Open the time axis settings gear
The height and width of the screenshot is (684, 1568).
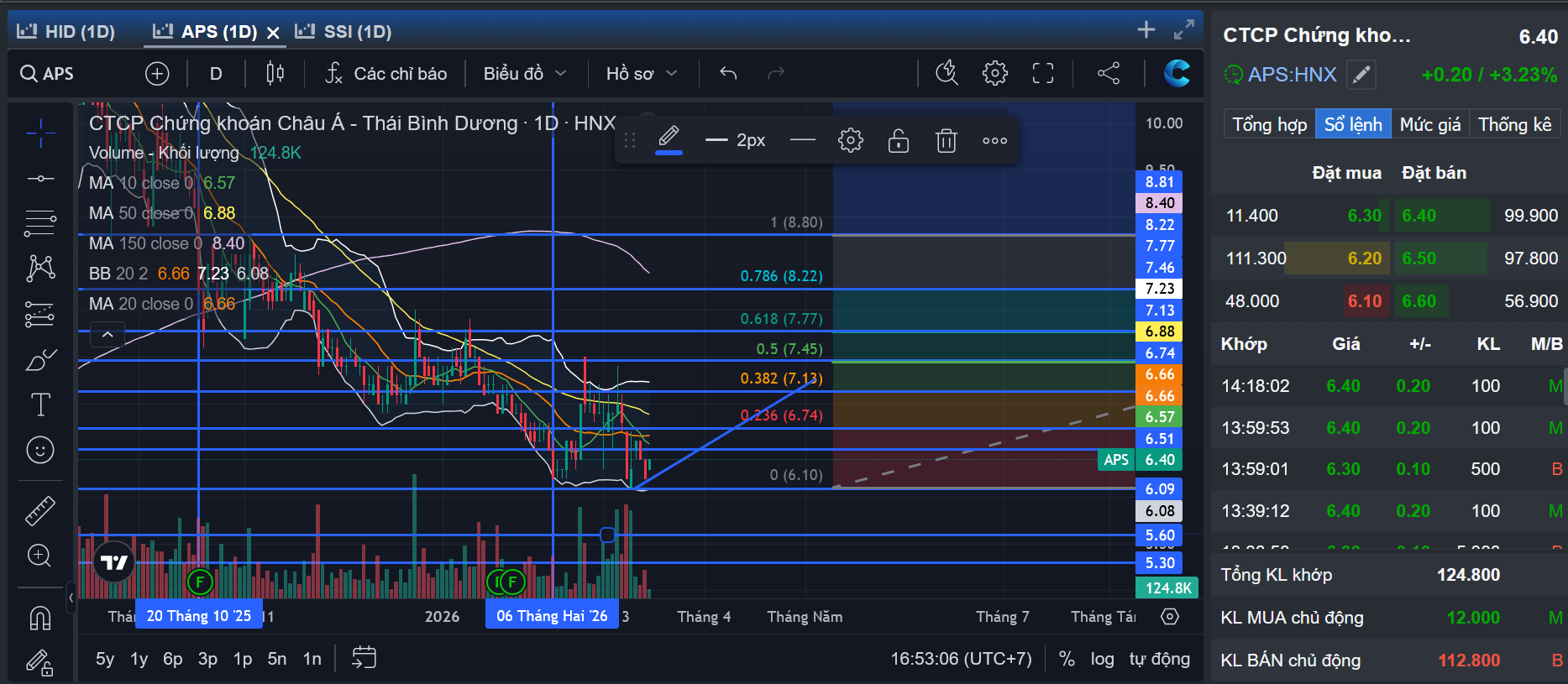click(x=1169, y=617)
